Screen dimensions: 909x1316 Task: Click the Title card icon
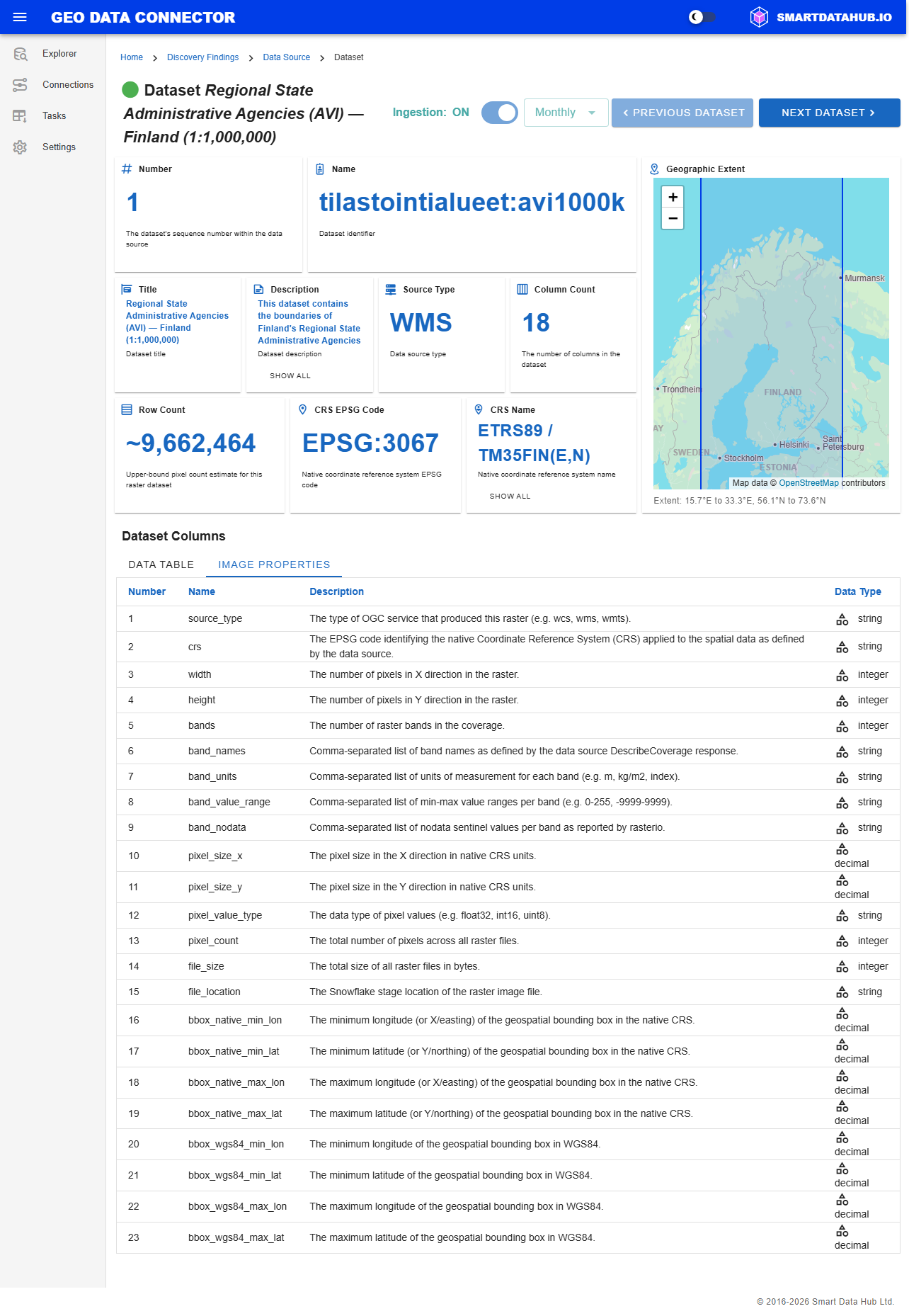pos(127,289)
